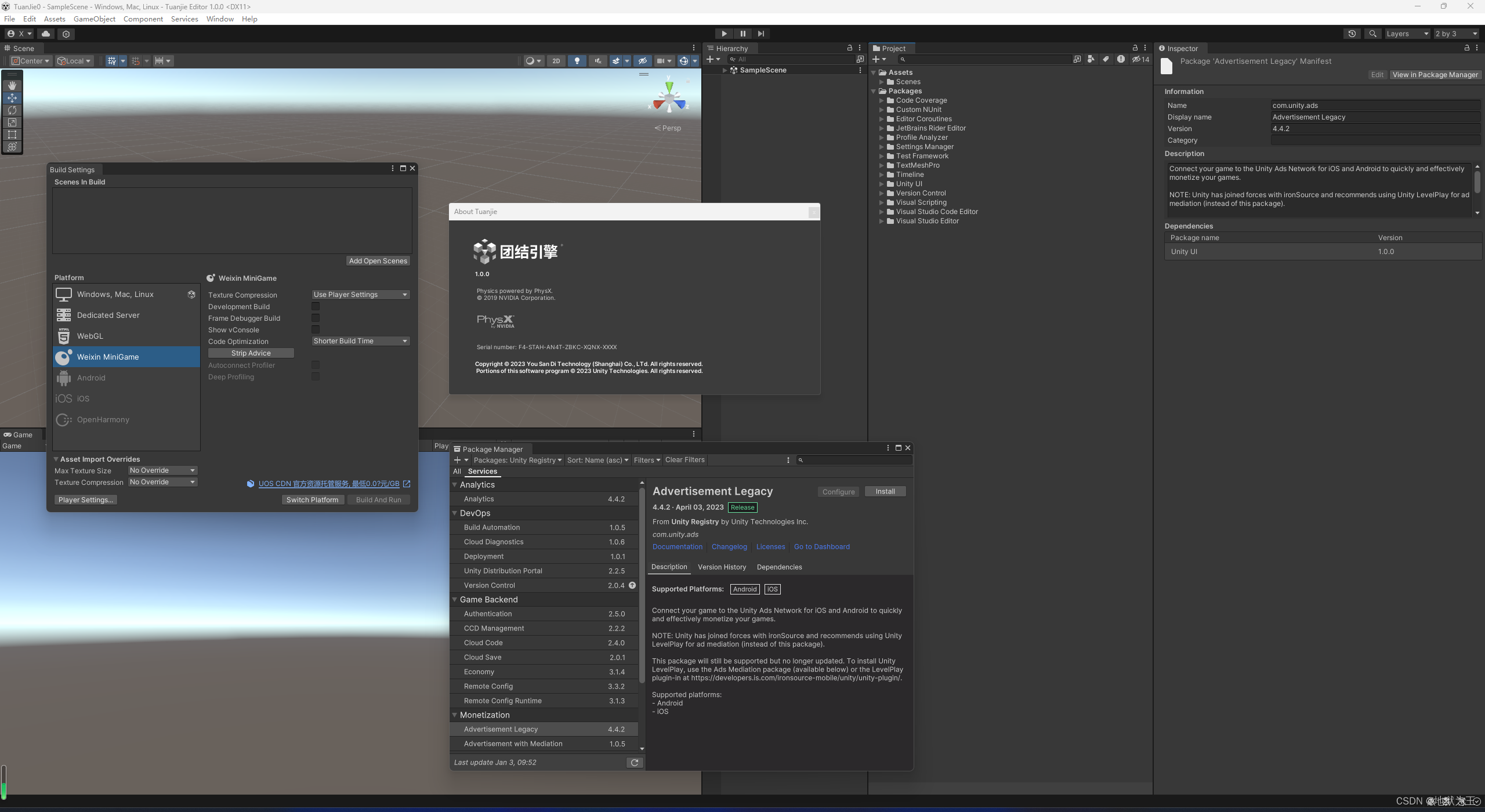This screenshot has width=1485, height=812.
Task: Switch to Services tab in Package Manager
Action: pyautogui.click(x=483, y=472)
